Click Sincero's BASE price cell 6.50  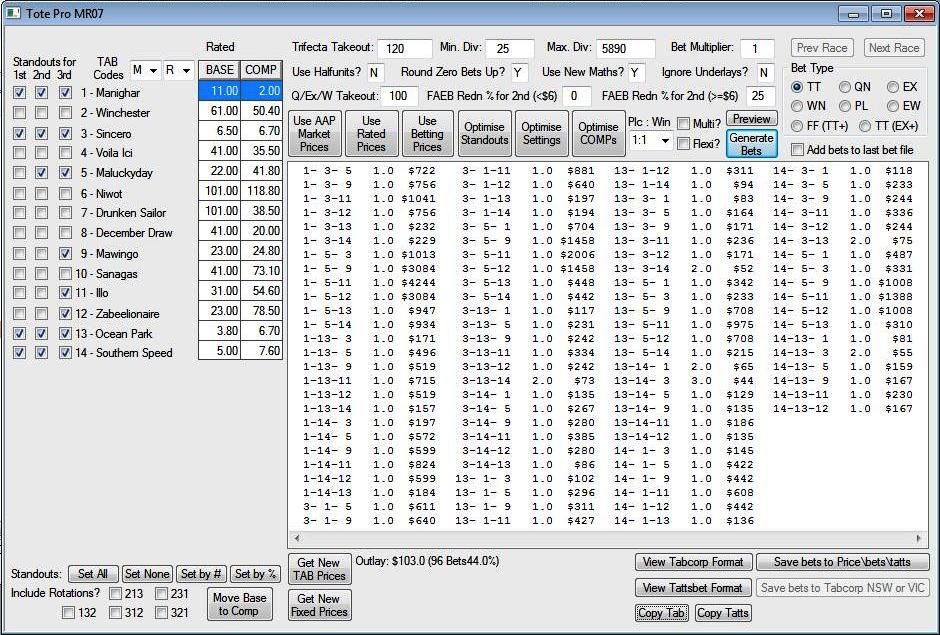(x=219, y=131)
